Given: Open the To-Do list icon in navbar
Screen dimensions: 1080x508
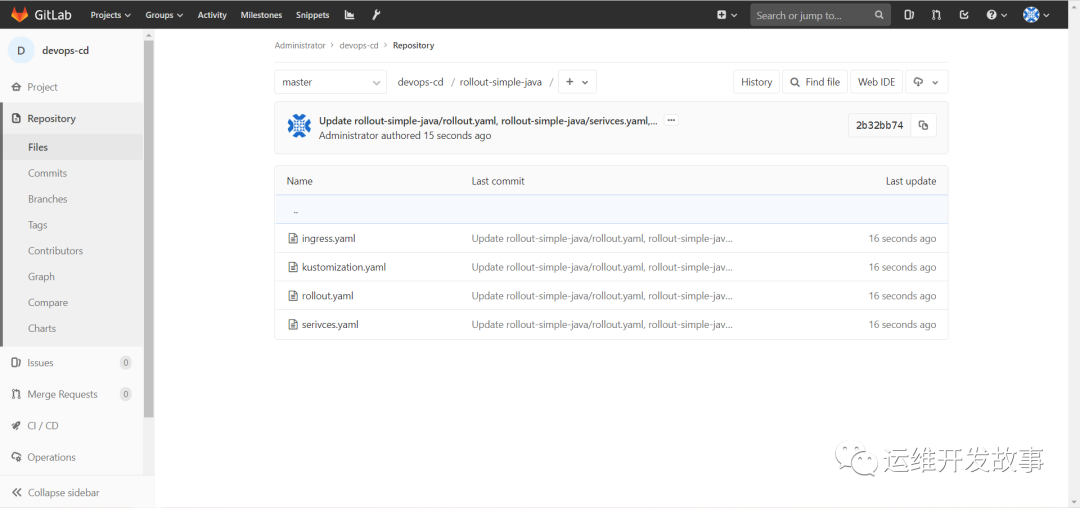Looking at the screenshot, I should pyautogui.click(x=964, y=14).
